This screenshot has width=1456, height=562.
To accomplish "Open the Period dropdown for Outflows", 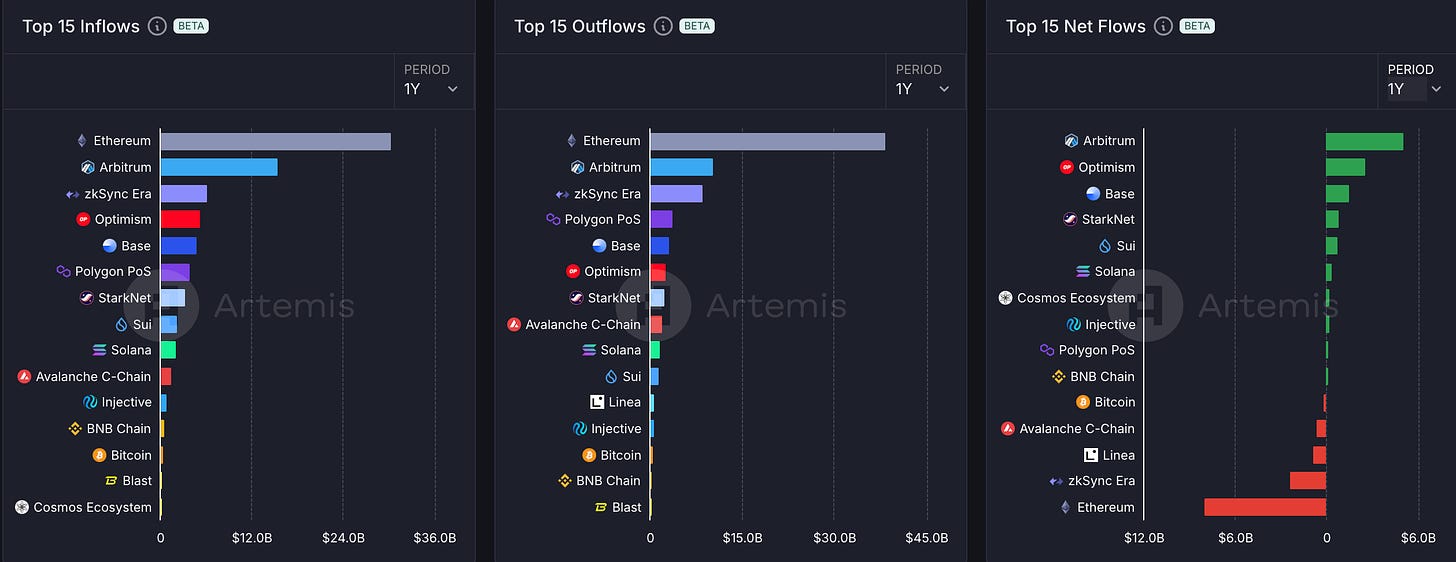I will pos(923,80).
